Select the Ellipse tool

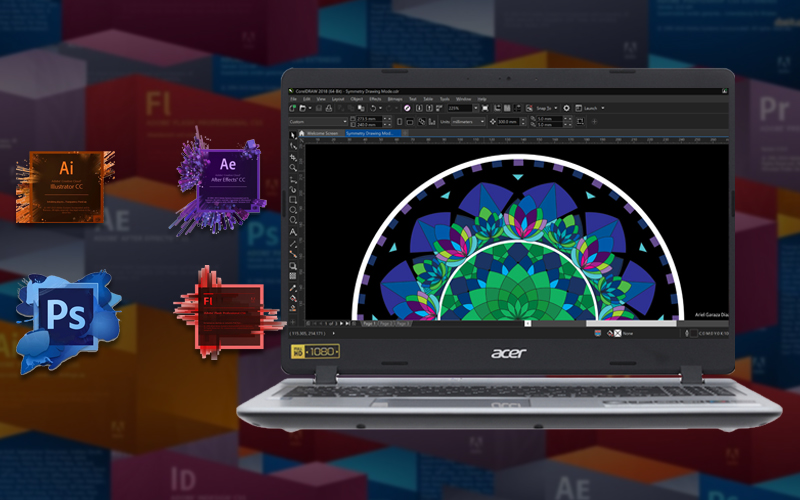click(x=293, y=210)
